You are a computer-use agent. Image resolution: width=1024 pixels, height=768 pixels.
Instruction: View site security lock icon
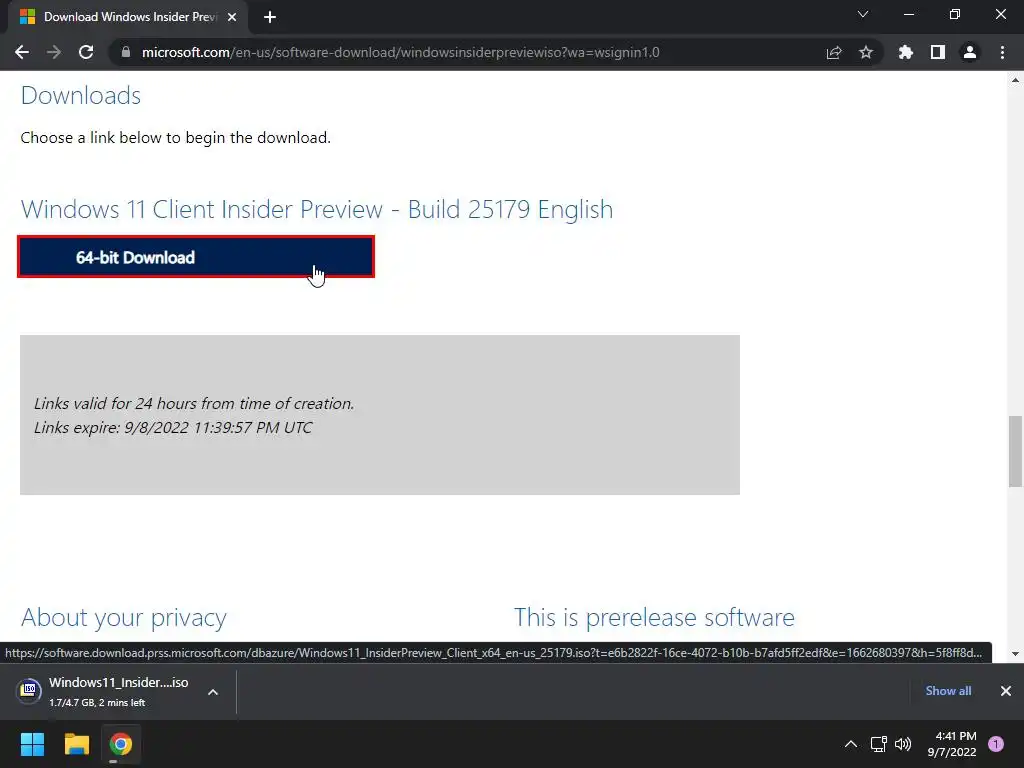(x=125, y=52)
